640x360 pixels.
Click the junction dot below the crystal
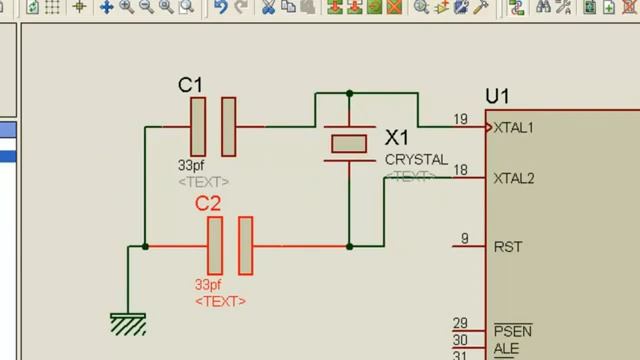pyautogui.click(x=349, y=247)
